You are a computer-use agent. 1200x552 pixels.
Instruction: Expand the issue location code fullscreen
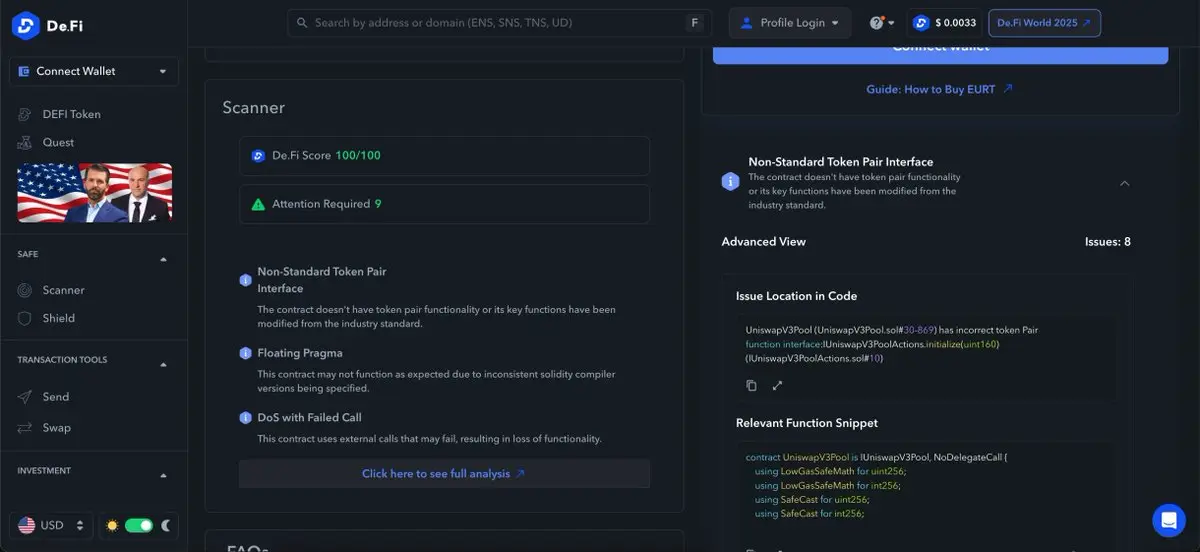pyautogui.click(x=777, y=385)
